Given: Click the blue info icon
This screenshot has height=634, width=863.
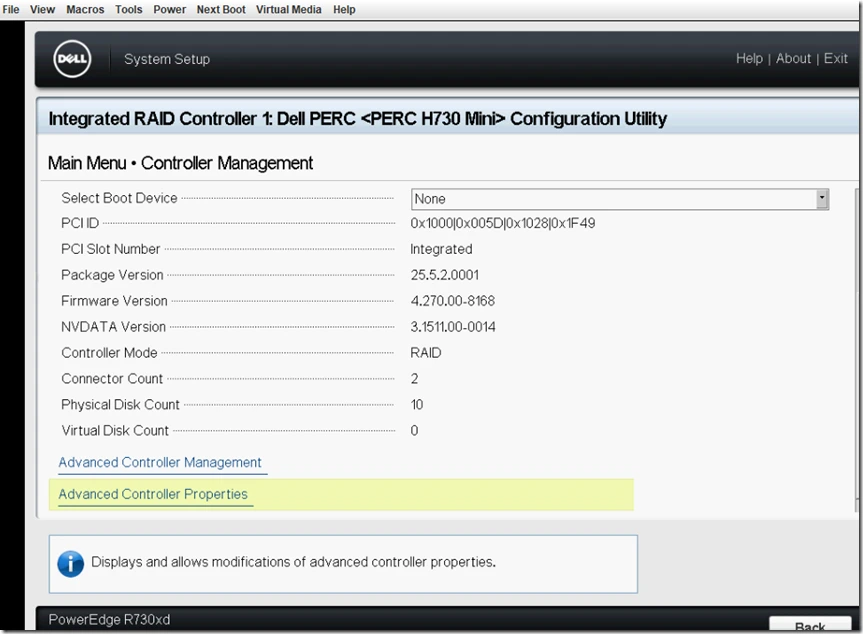Looking at the screenshot, I should (70, 564).
